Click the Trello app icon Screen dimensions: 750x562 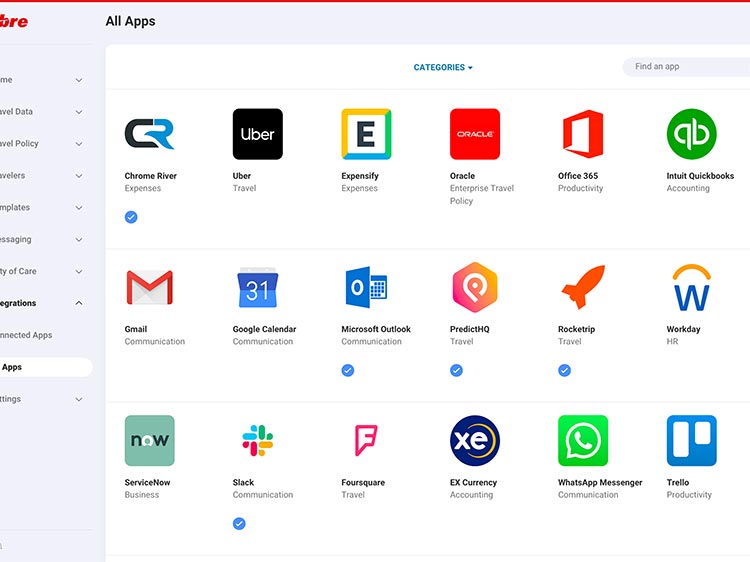coord(691,441)
